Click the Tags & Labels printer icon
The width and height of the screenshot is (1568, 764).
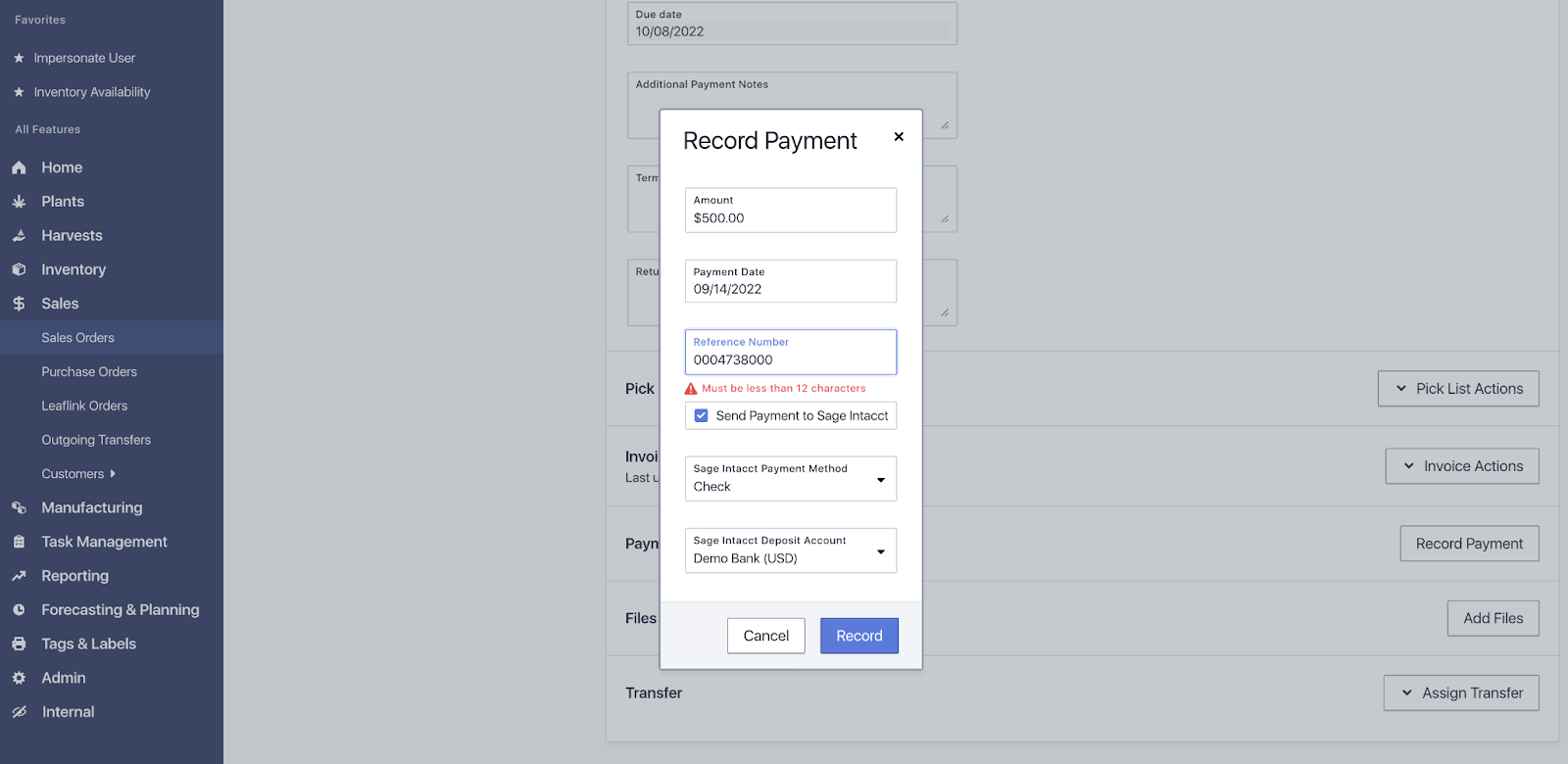pyautogui.click(x=19, y=644)
